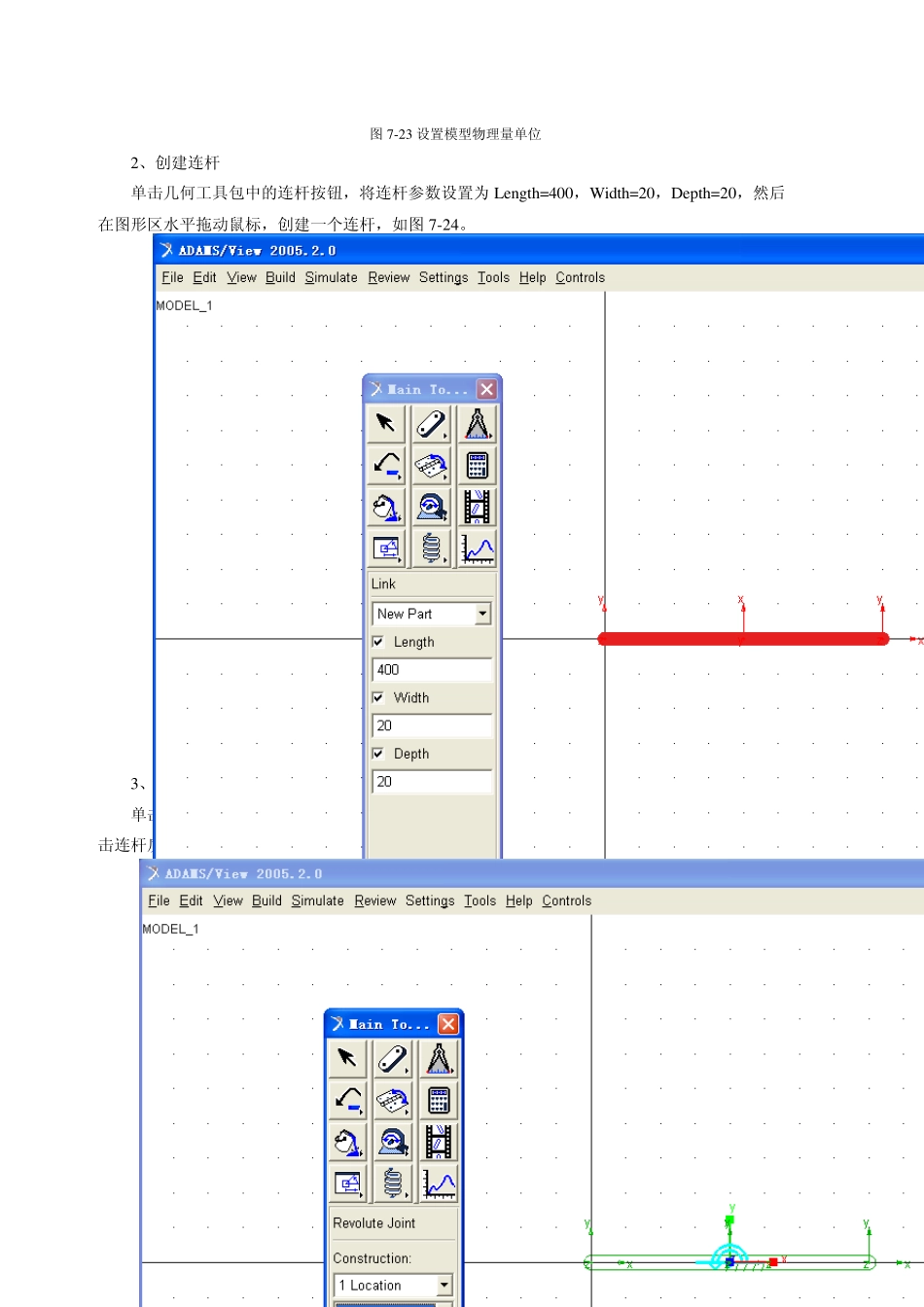This screenshot has height=1307, width=924.
Task: Open the Measure dividers tool in Link toolbox
Action: pos(477,424)
